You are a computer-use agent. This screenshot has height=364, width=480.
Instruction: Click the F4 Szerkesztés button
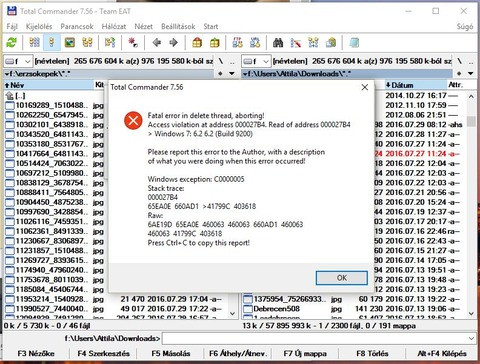(103, 354)
